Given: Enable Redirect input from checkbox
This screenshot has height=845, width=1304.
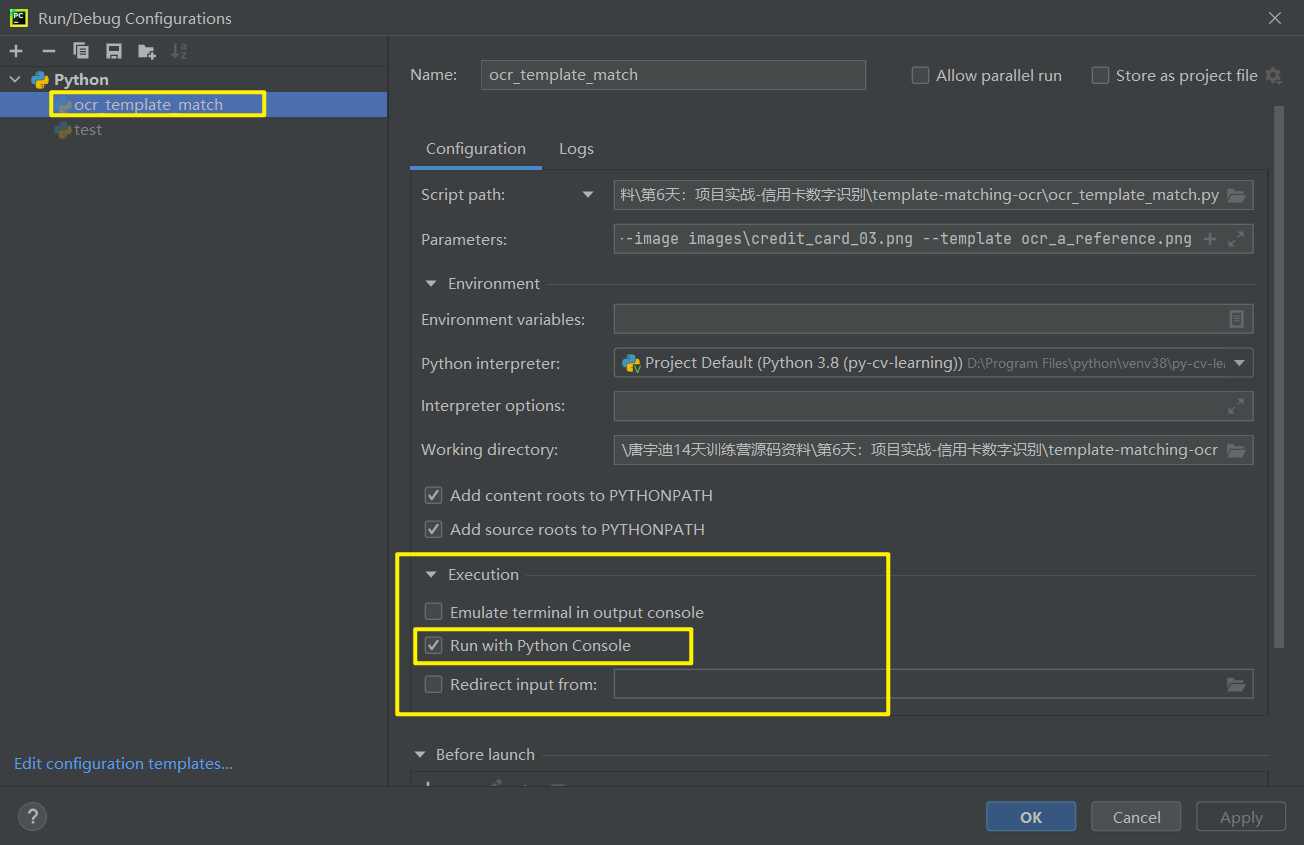Looking at the screenshot, I should pos(433,685).
